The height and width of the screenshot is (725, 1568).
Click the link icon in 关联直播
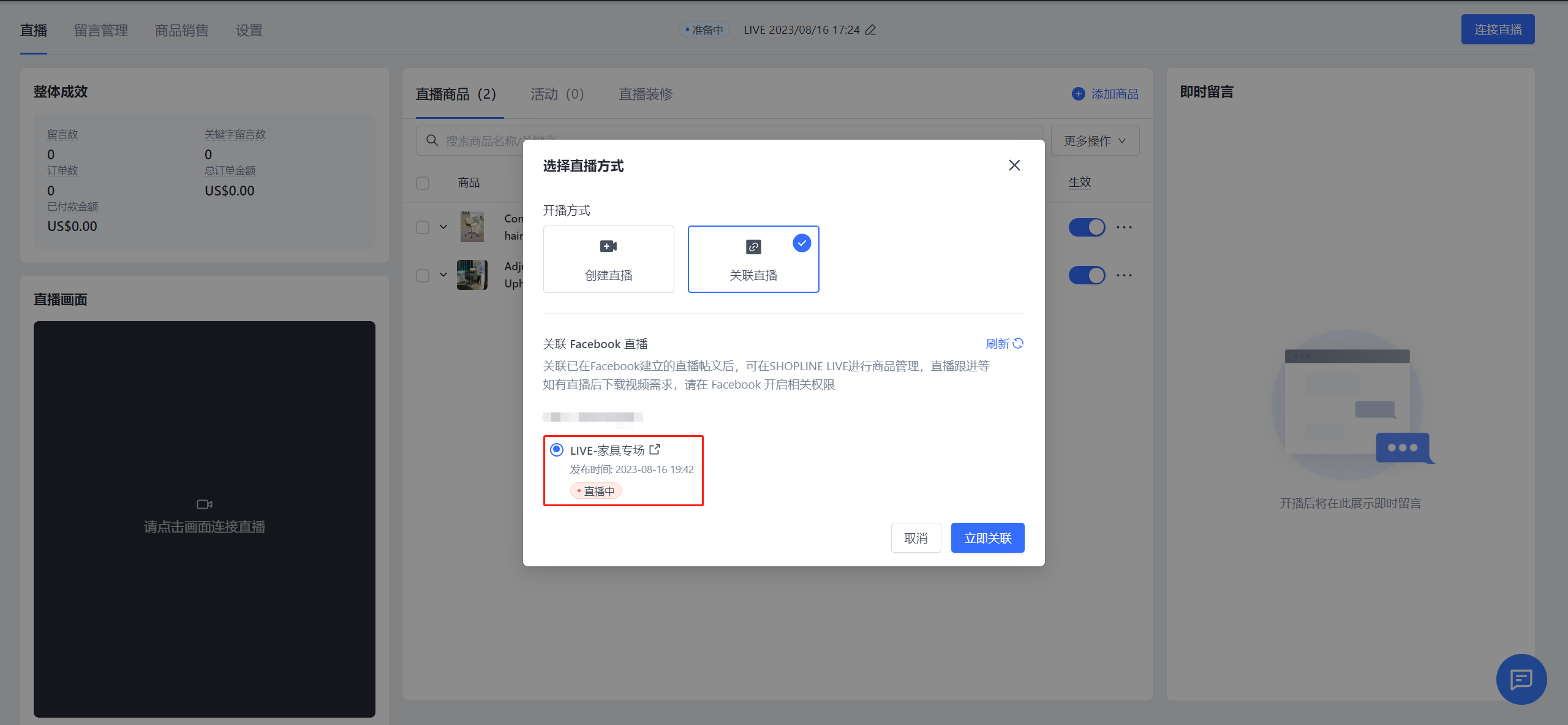click(753, 246)
